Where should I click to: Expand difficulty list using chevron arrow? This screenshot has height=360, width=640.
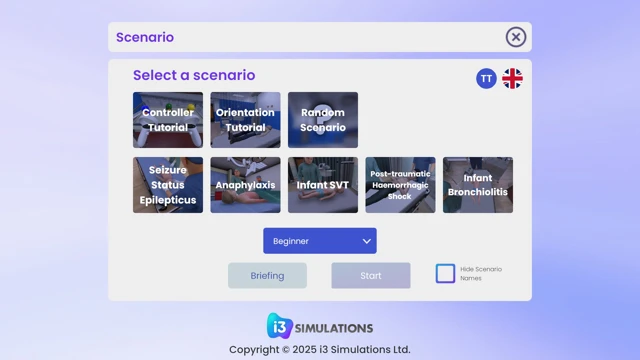click(x=367, y=241)
